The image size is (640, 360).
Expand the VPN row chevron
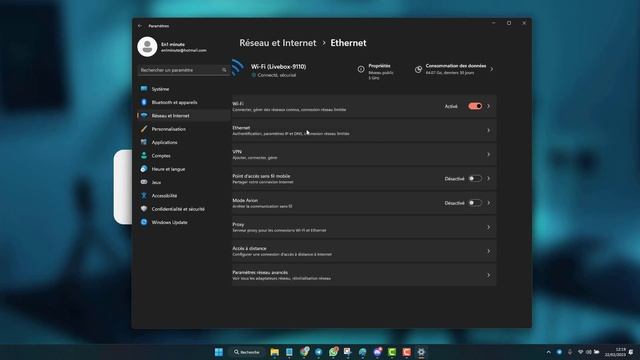[x=489, y=154]
